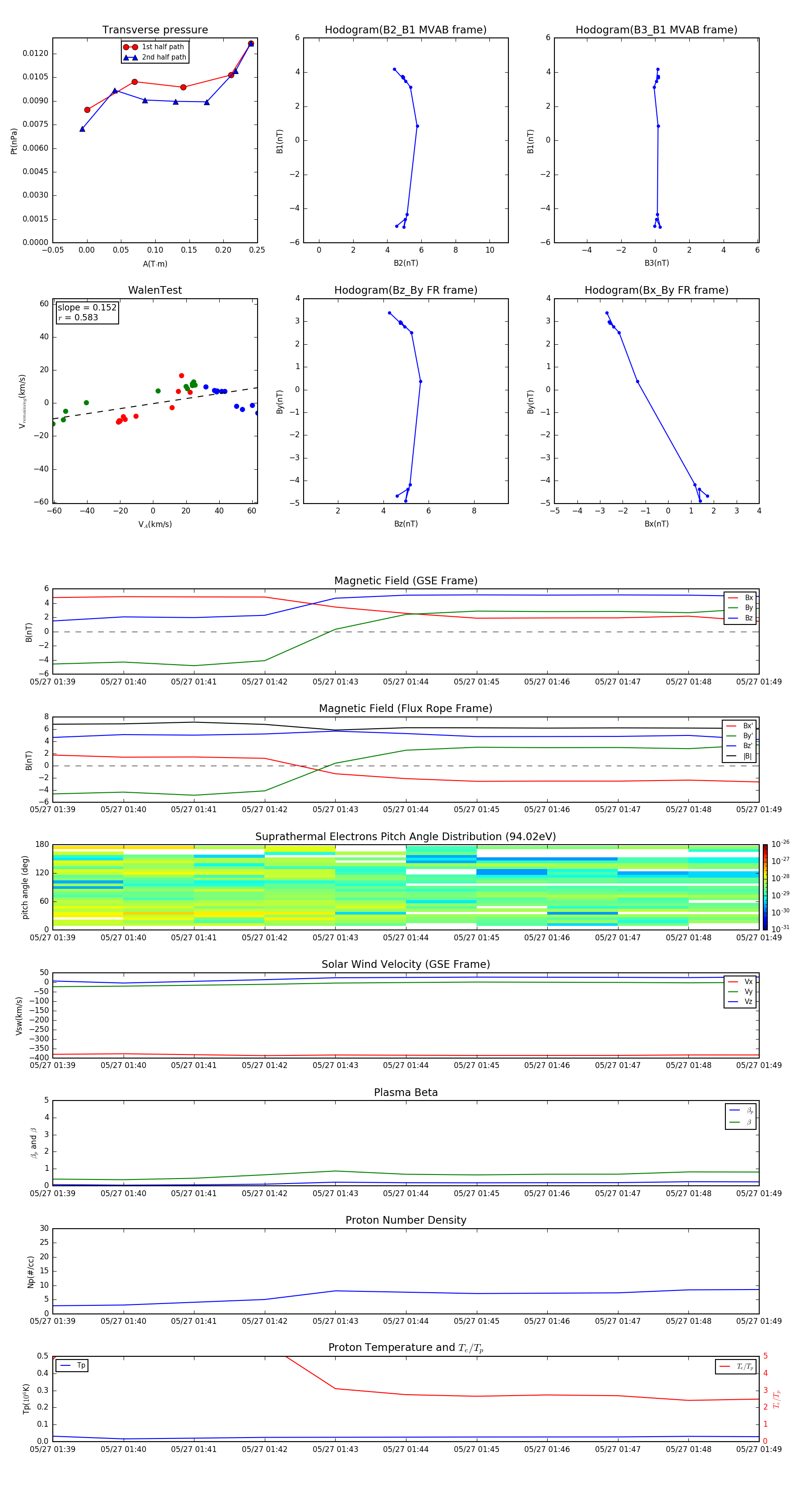
Task: Click the "B3(nT)" x-axis label
Action: click(656, 263)
